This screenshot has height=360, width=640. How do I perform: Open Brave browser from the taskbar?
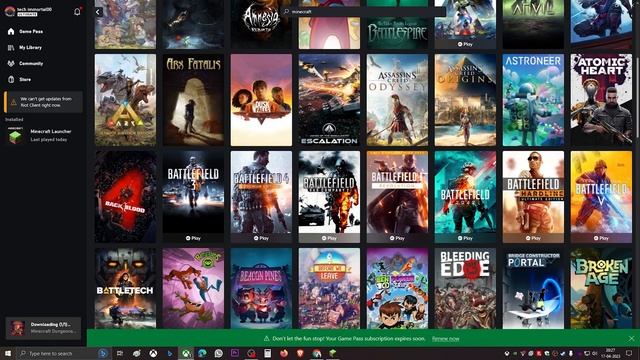coord(300,353)
